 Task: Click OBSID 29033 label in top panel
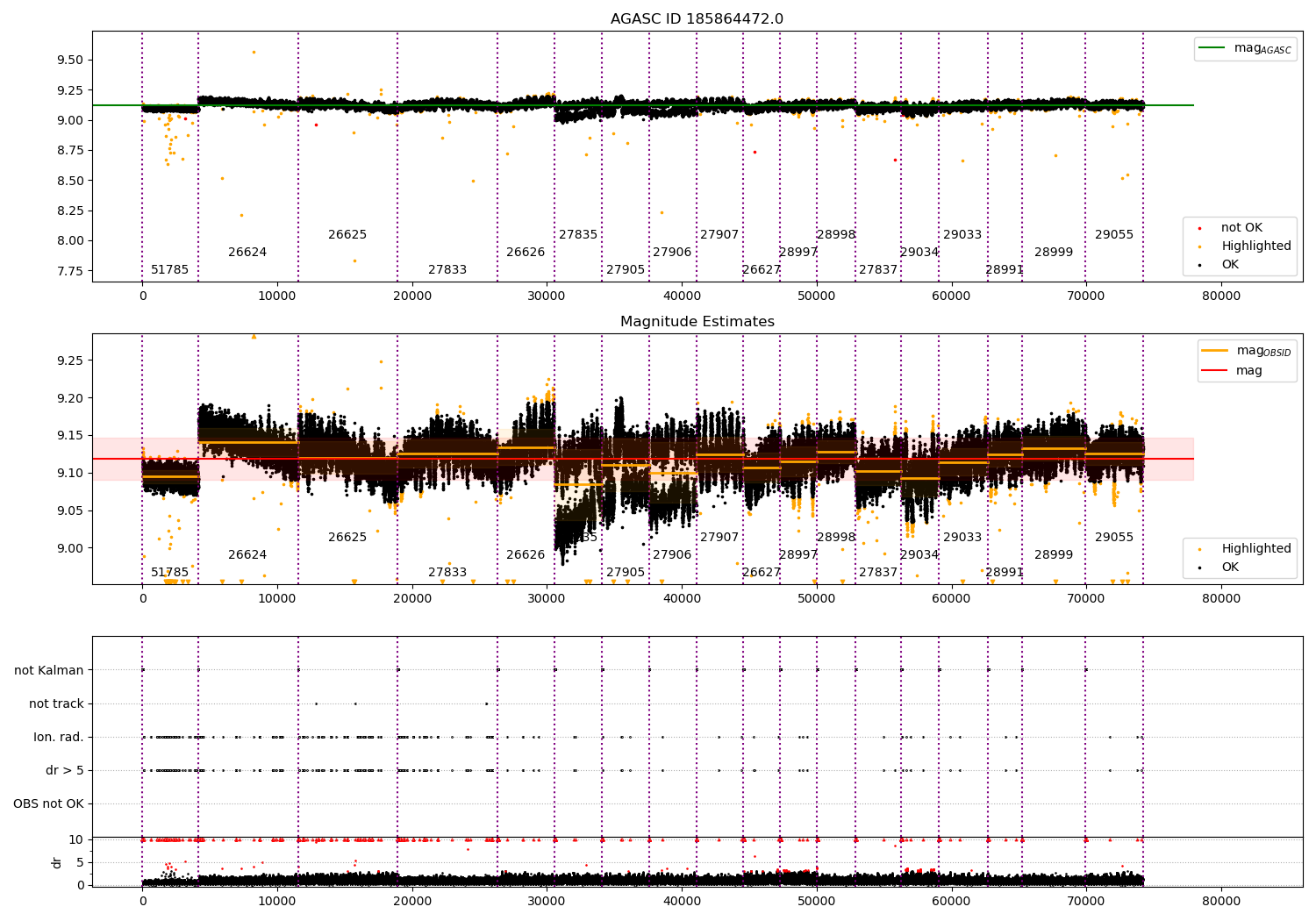[x=962, y=235]
